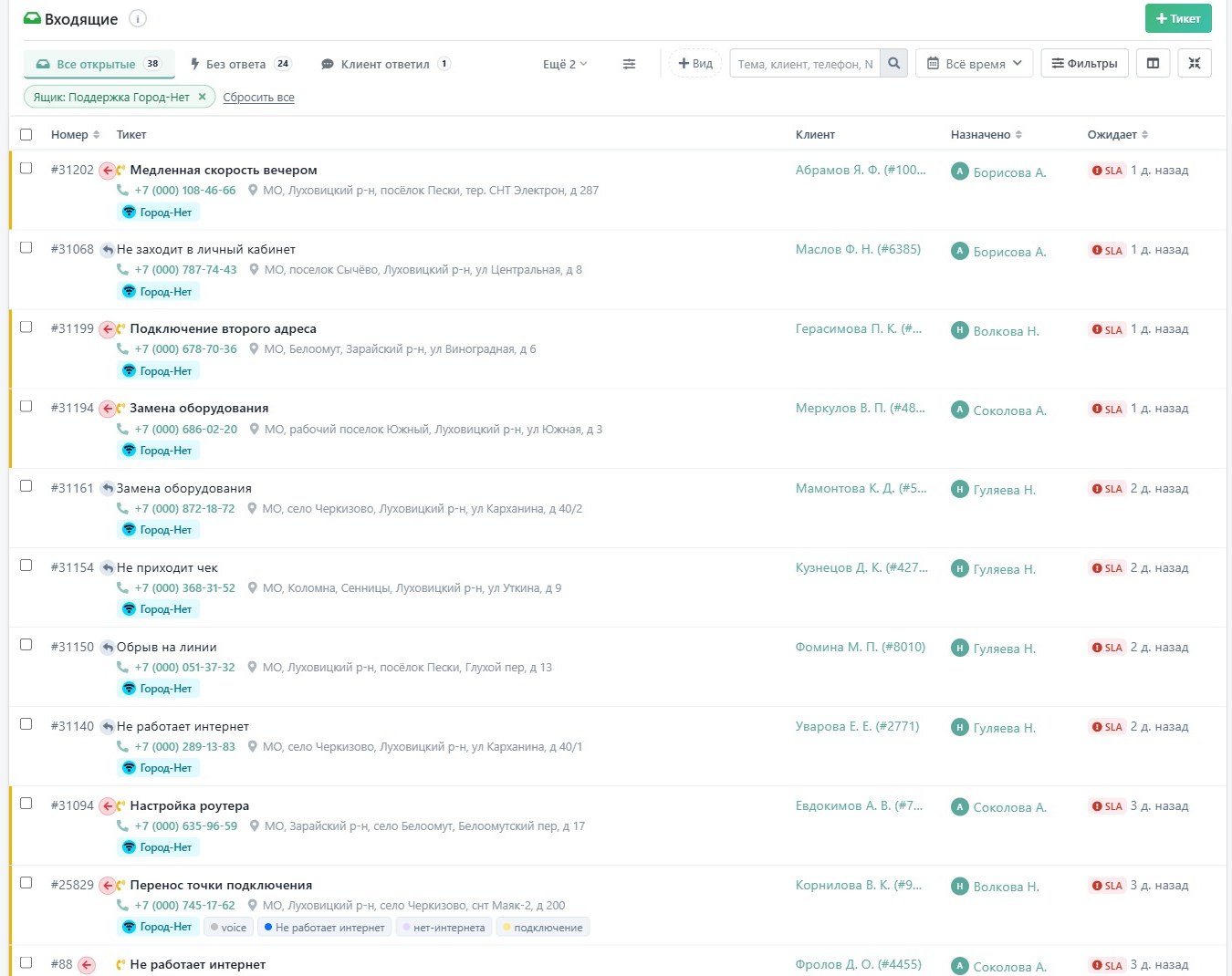
Task: Click the нет-интернета tag on ticket #25829
Action: click(x=444, y=928)
